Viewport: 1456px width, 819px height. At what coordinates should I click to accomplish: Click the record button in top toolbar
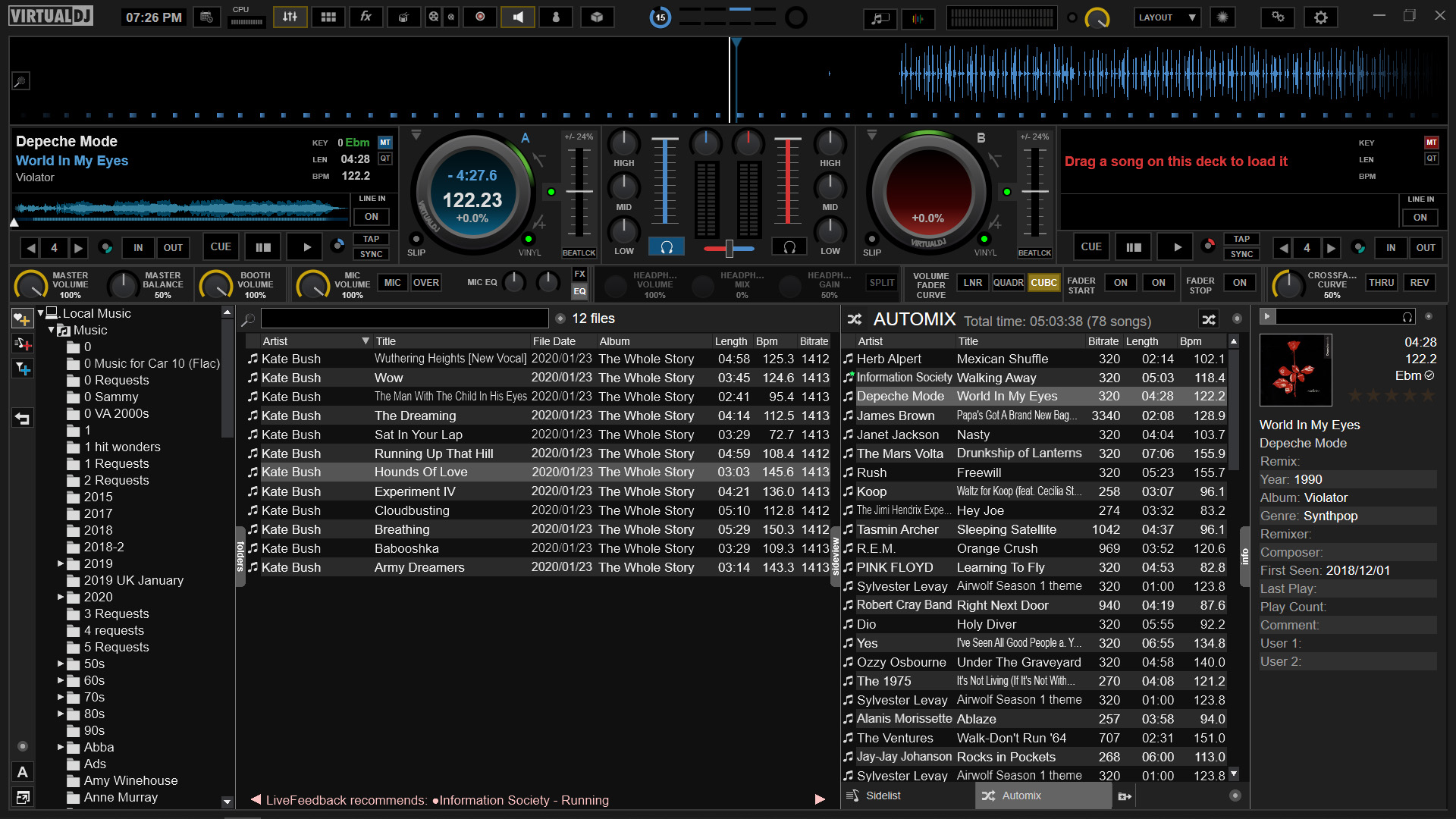click(479, 17)
